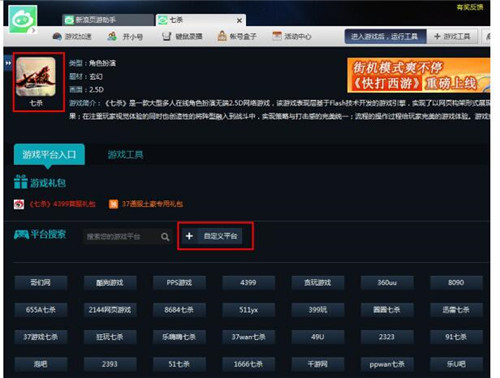500x378 pixels.
Task: Open the 新浪页游助手 tab
Action: click(x=108, y=20)
